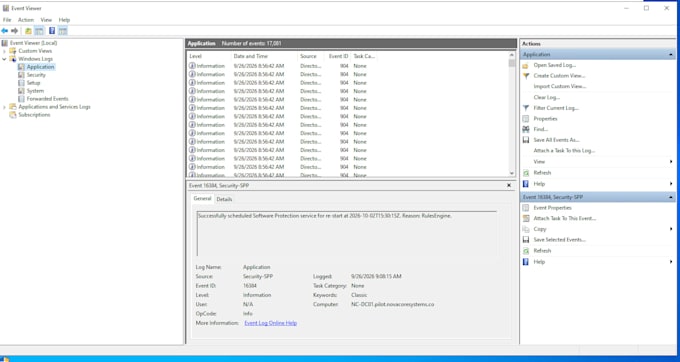
Task: Expand the Custom Views tree node
Action: (4, 51)
